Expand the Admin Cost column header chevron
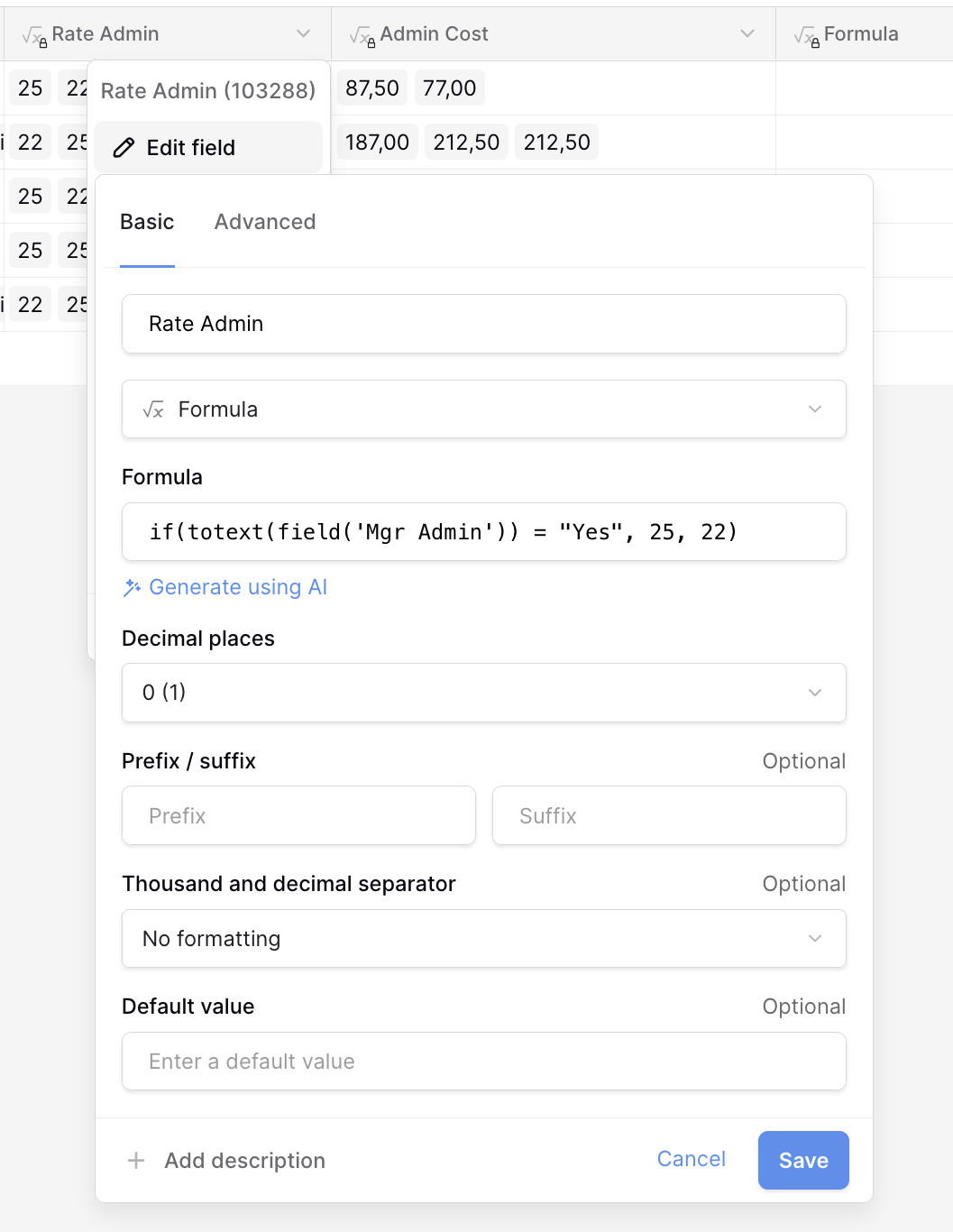Viewport: 953px width, 1232px height. click(x=747, y=34)
